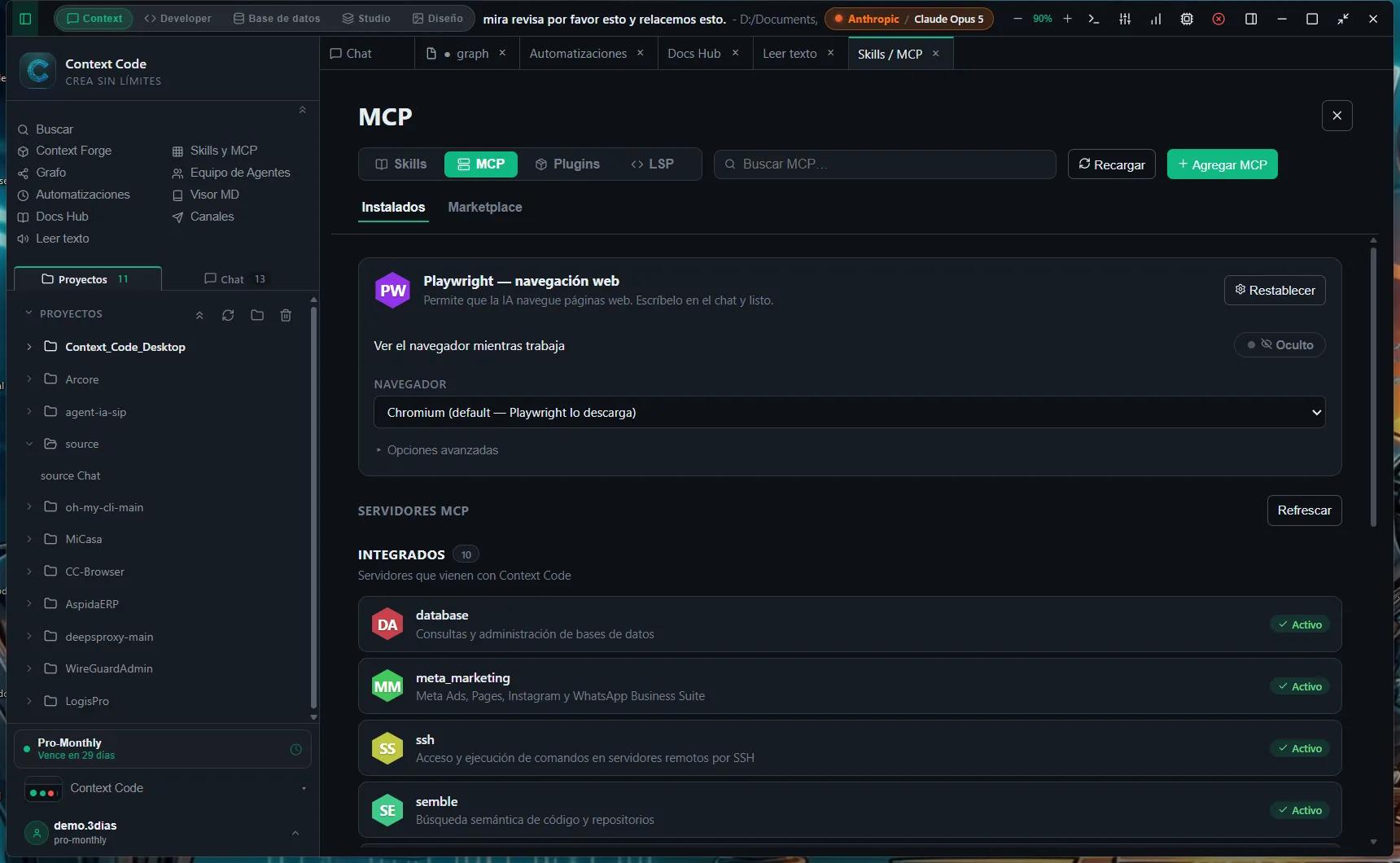This screenshot has height=863, width=1400.
Task: Switch to the Automatizaciones tab
Action: 578,54
